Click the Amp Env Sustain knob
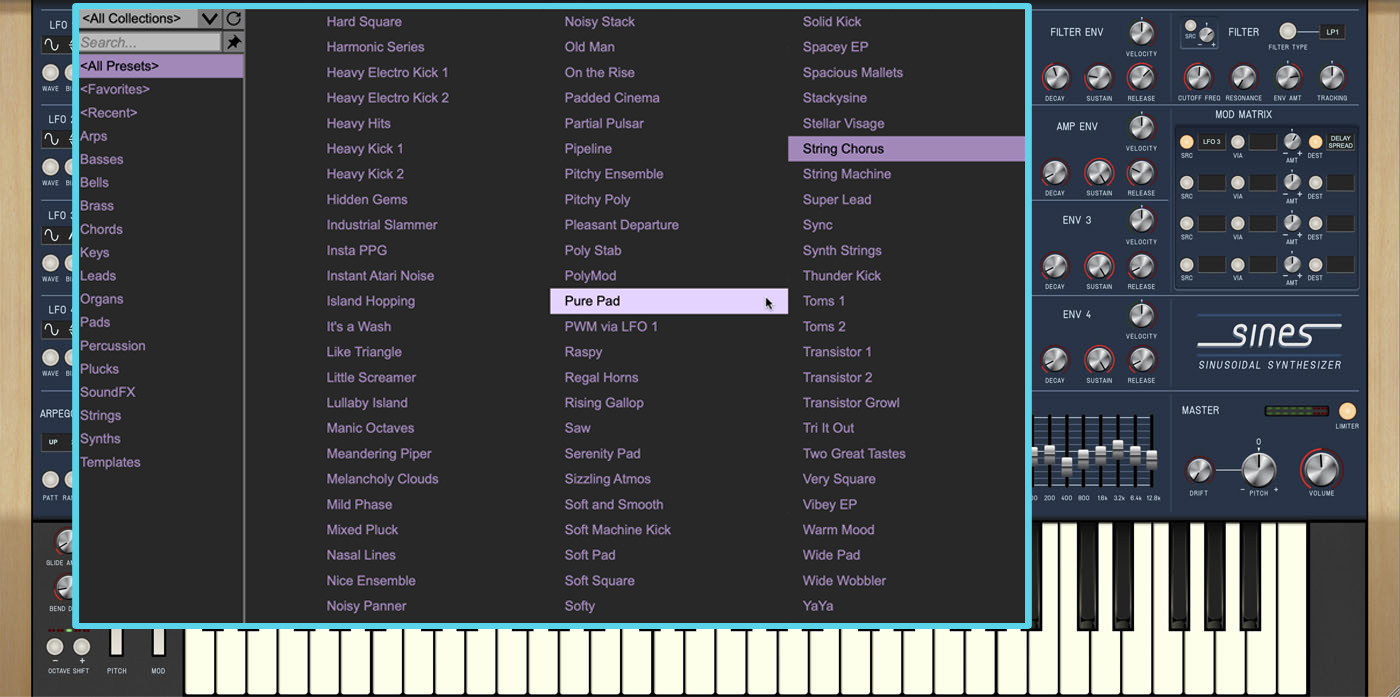 pos(1099,172)
